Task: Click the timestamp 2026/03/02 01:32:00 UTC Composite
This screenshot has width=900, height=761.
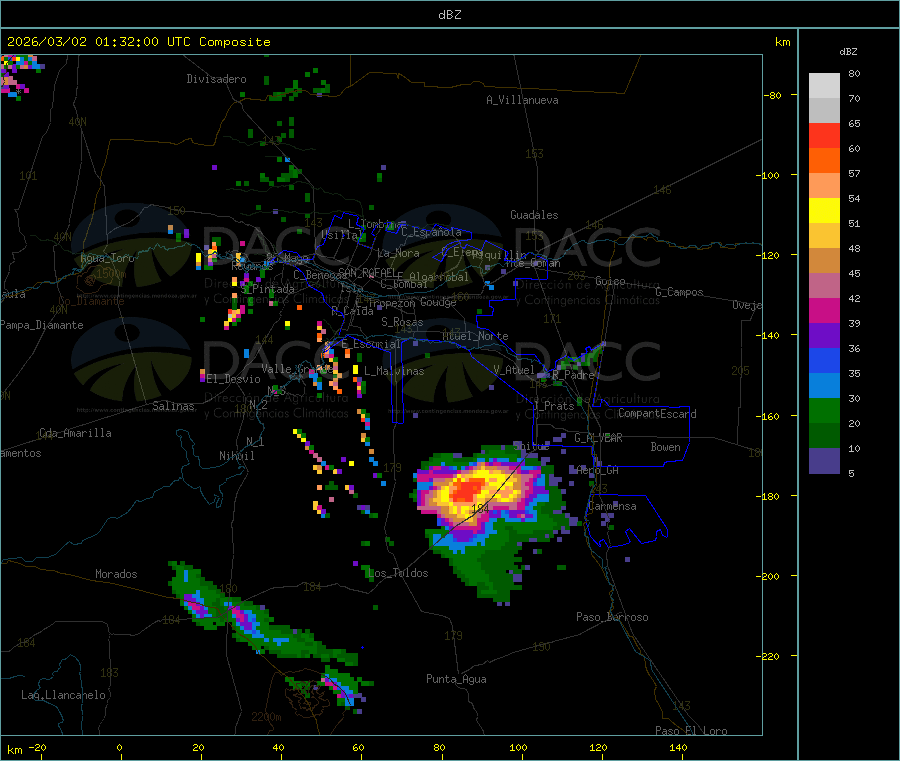Action: click(138, 42)
